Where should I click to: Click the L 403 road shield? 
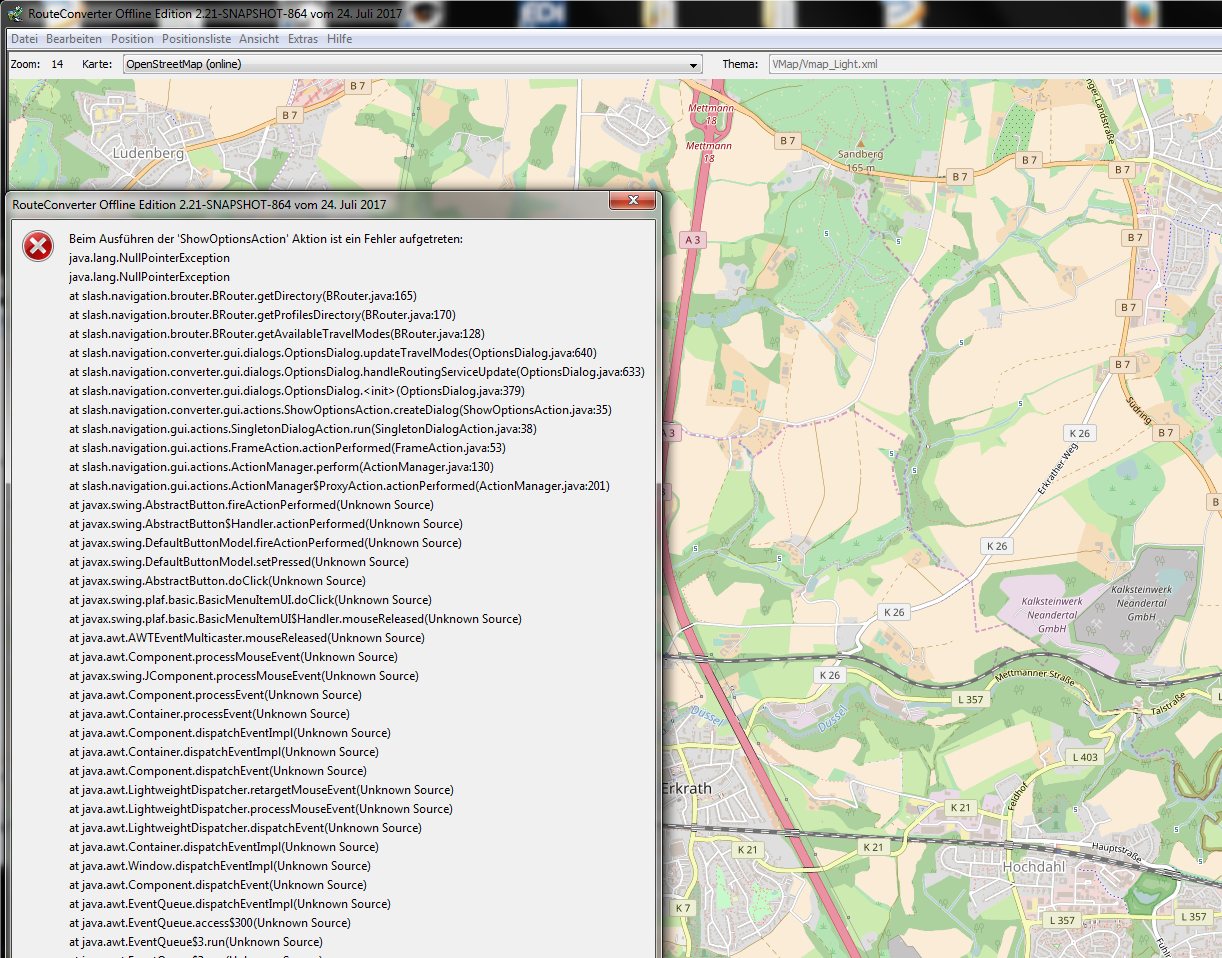(x=1084, y=757)
